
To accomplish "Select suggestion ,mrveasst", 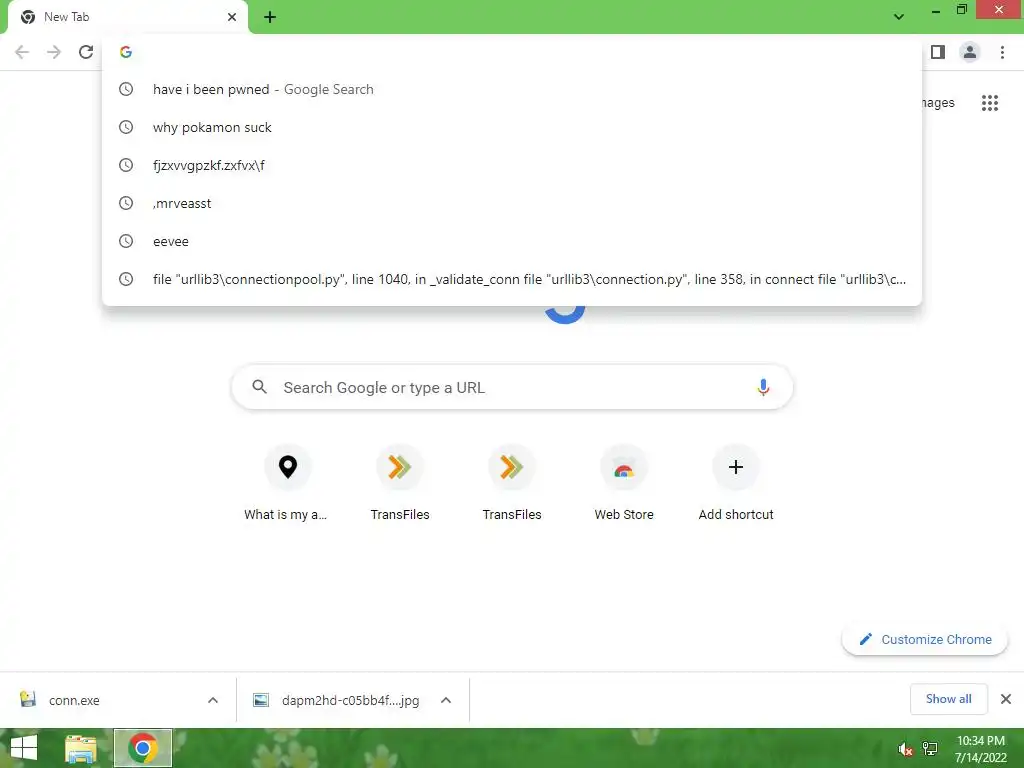I will point(511,203).
